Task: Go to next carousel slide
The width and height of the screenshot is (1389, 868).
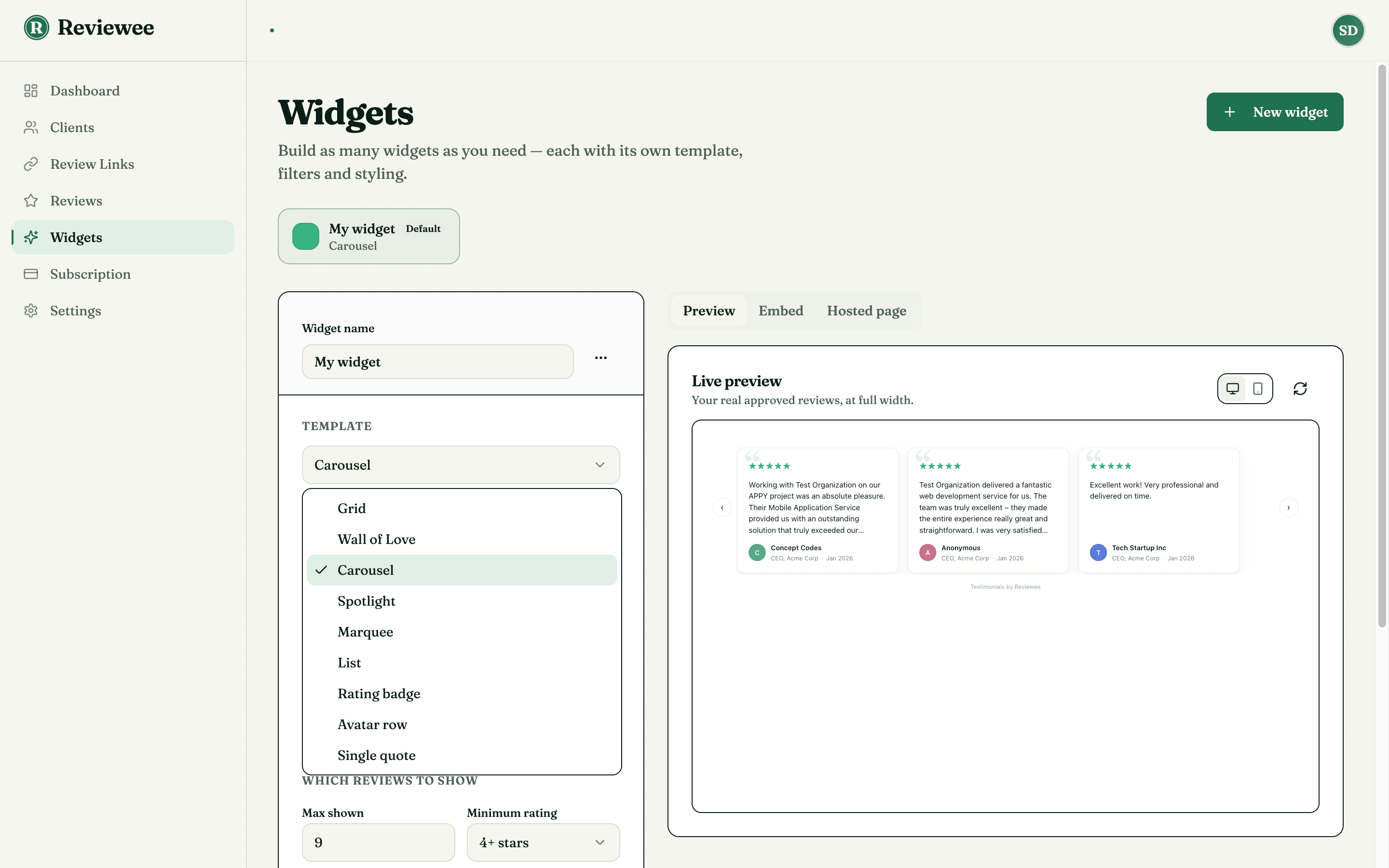Action: 1289,507
